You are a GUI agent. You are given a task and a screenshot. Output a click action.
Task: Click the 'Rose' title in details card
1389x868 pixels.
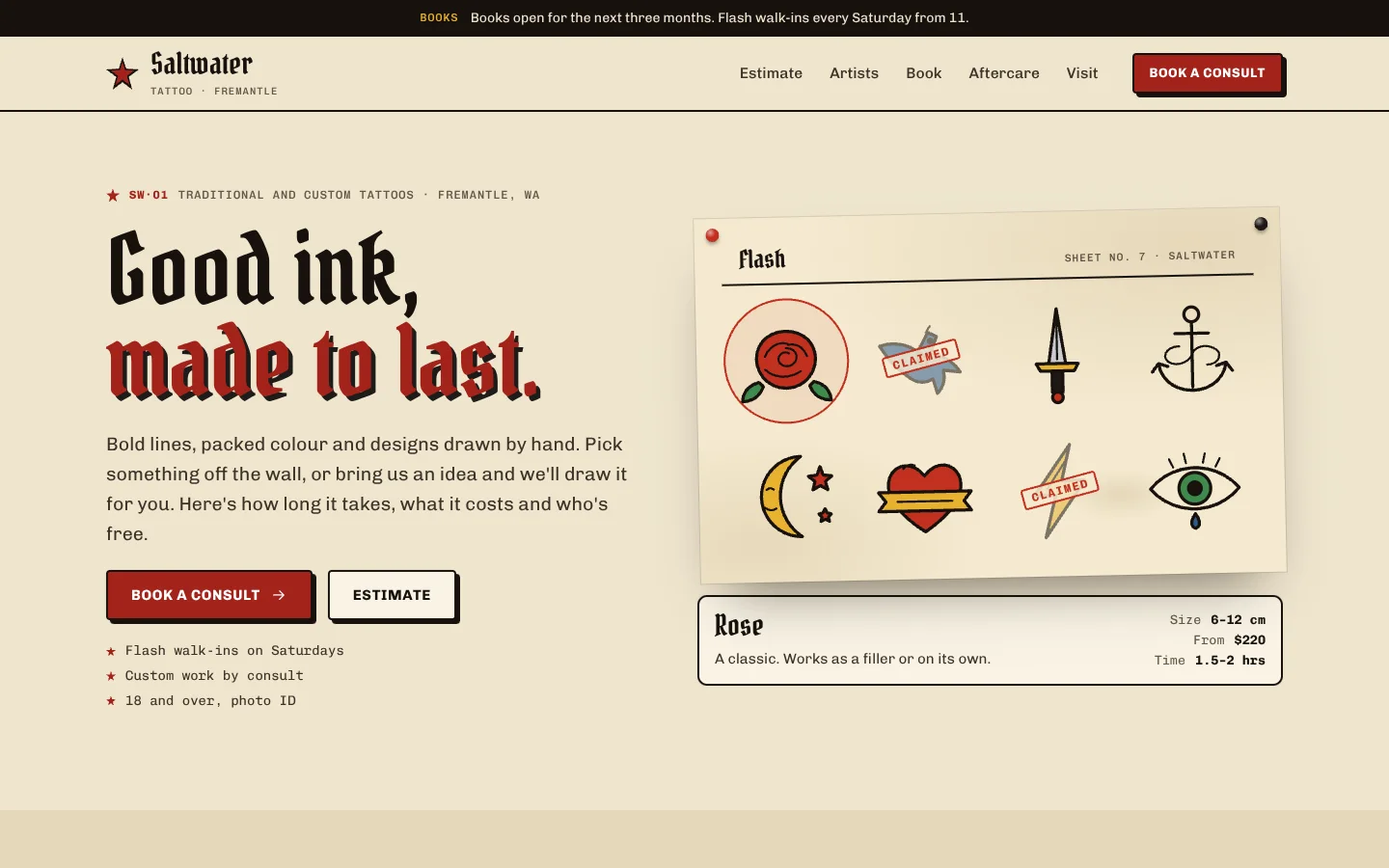[739, 626]
